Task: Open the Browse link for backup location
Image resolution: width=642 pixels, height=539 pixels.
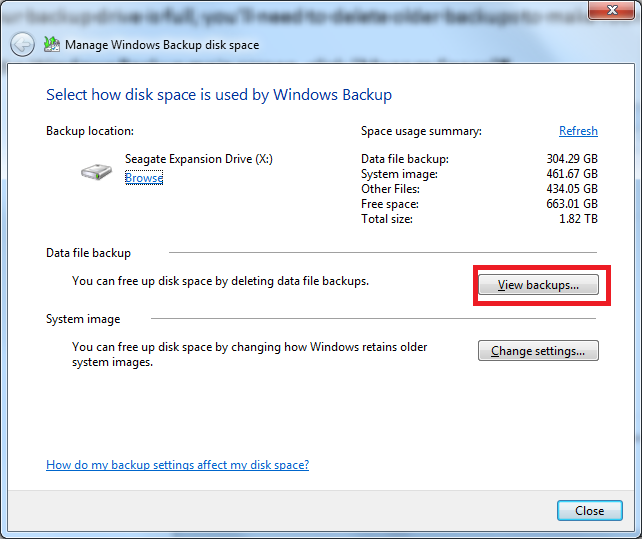Action: click(144, 178)
